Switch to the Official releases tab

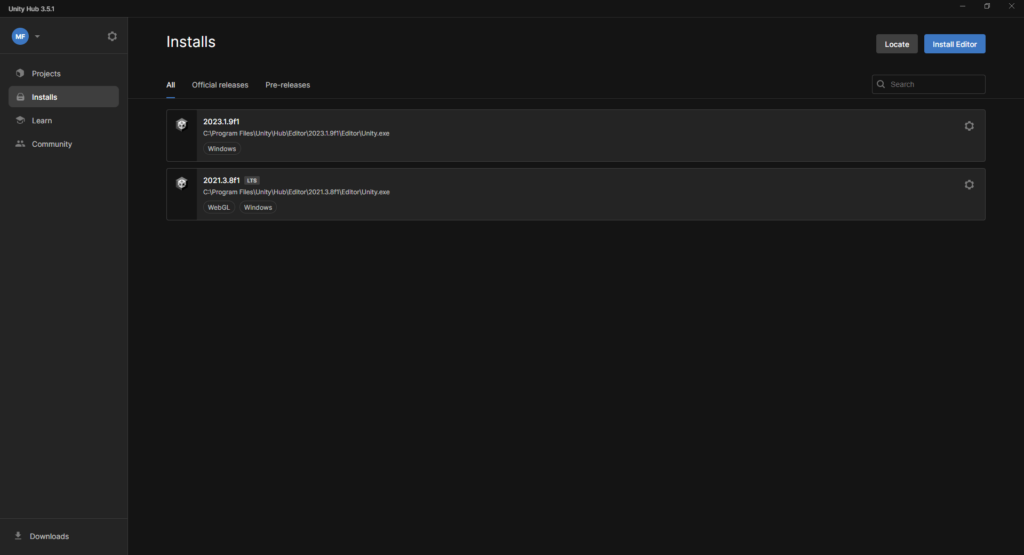220,85
